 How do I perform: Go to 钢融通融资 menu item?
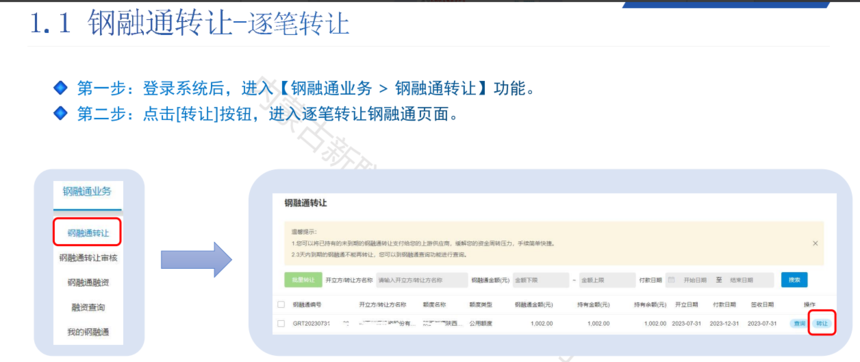[x=88, y=282]
